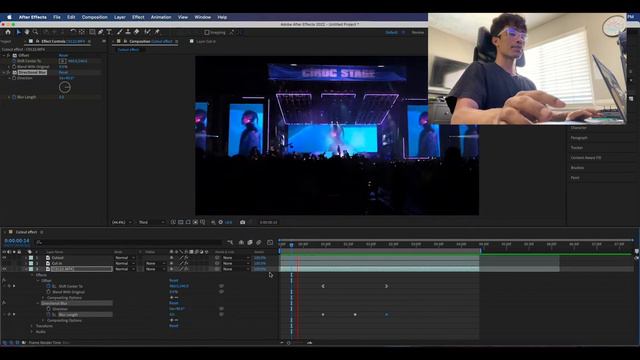
Task: Select the Eraser tool
Action: (137, 32)
